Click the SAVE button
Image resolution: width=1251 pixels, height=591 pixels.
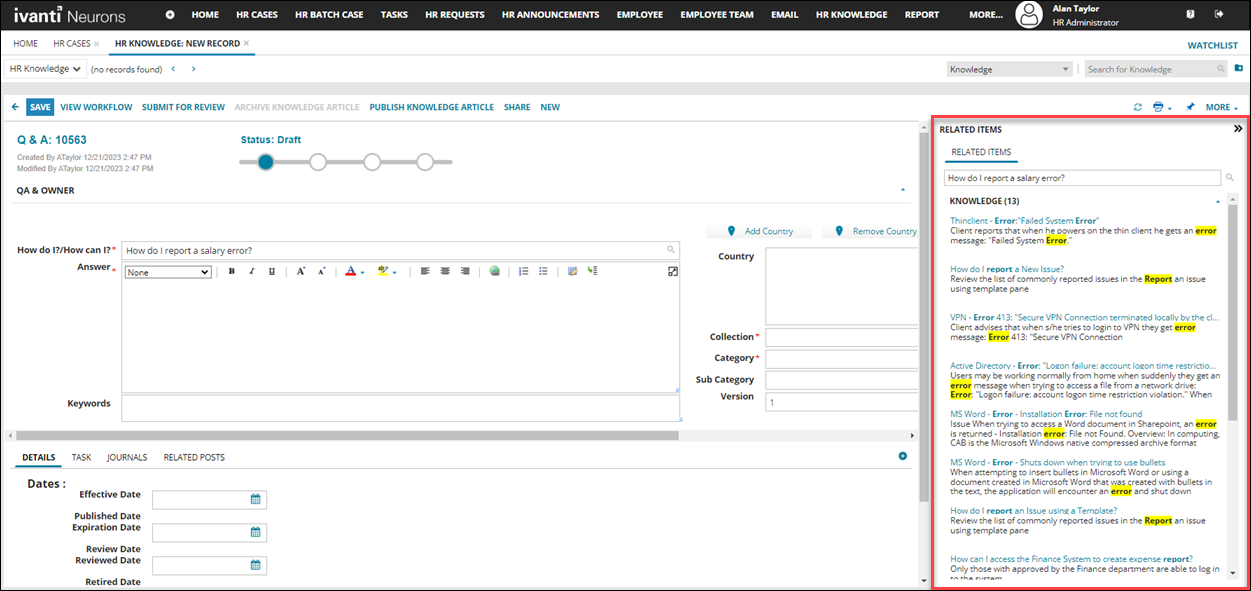point(40,107)
